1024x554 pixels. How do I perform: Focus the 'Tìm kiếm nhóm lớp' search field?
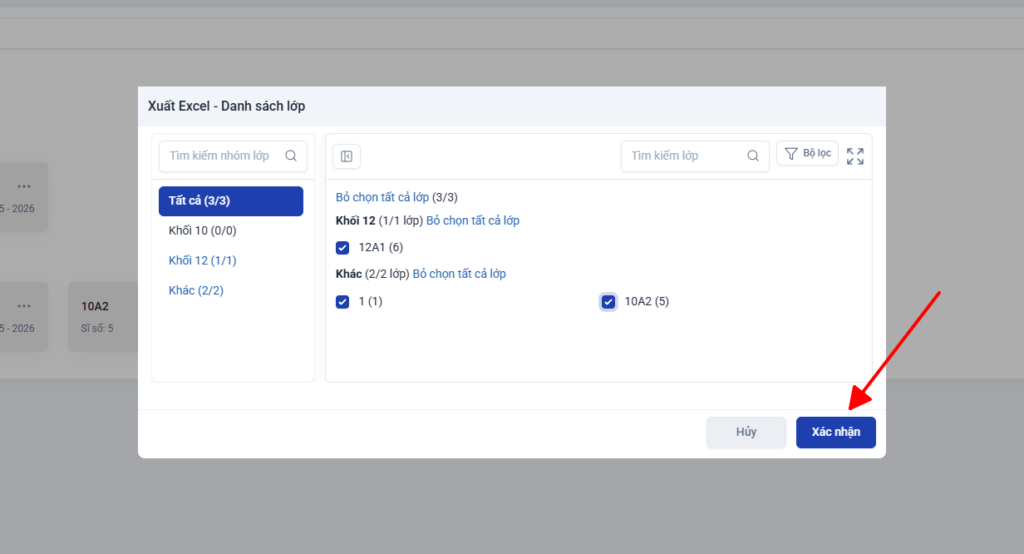coord(220,156)
